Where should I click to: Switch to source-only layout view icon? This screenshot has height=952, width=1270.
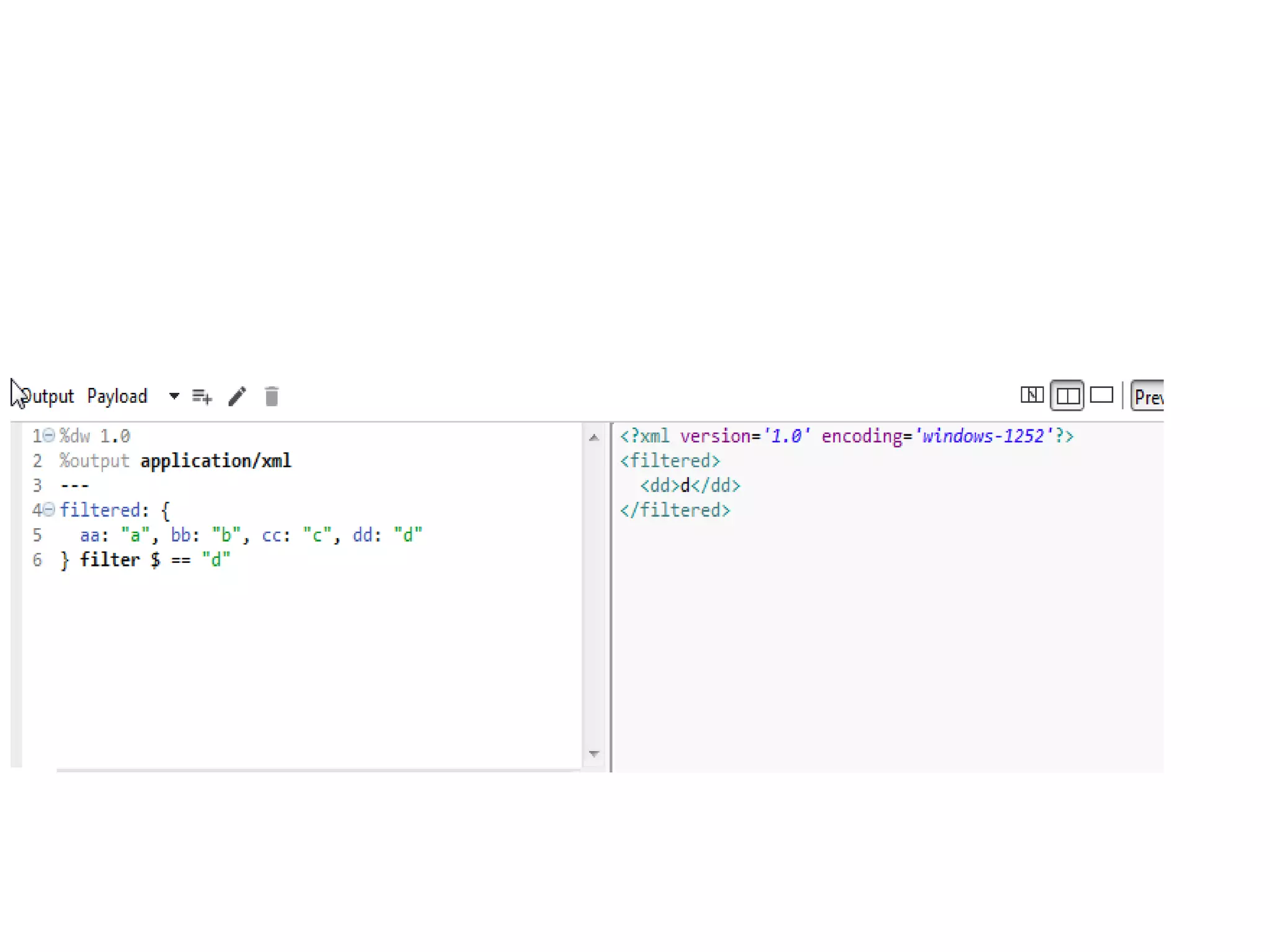tap(1032, 395)
